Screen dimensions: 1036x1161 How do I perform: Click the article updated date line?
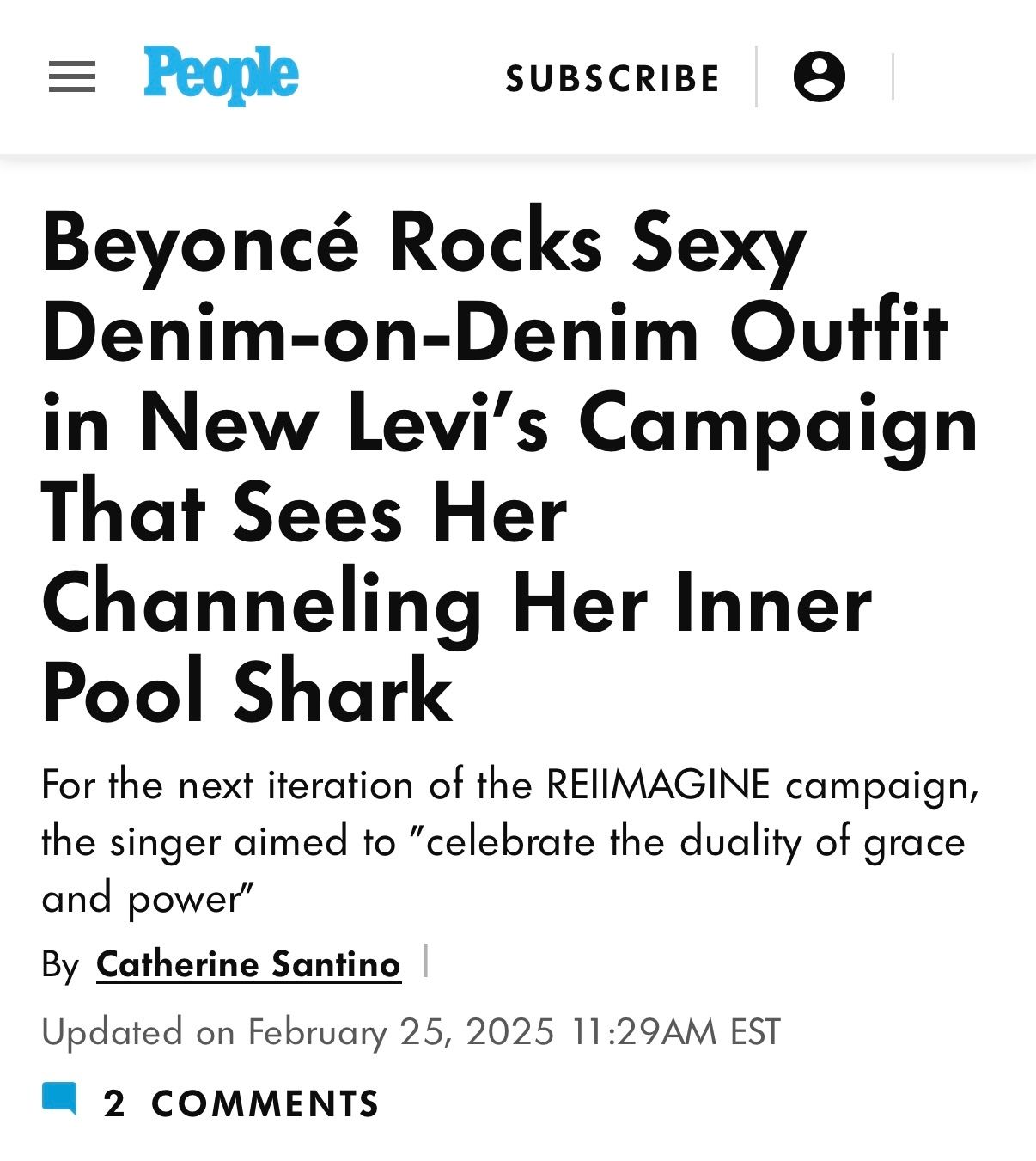411,1031
